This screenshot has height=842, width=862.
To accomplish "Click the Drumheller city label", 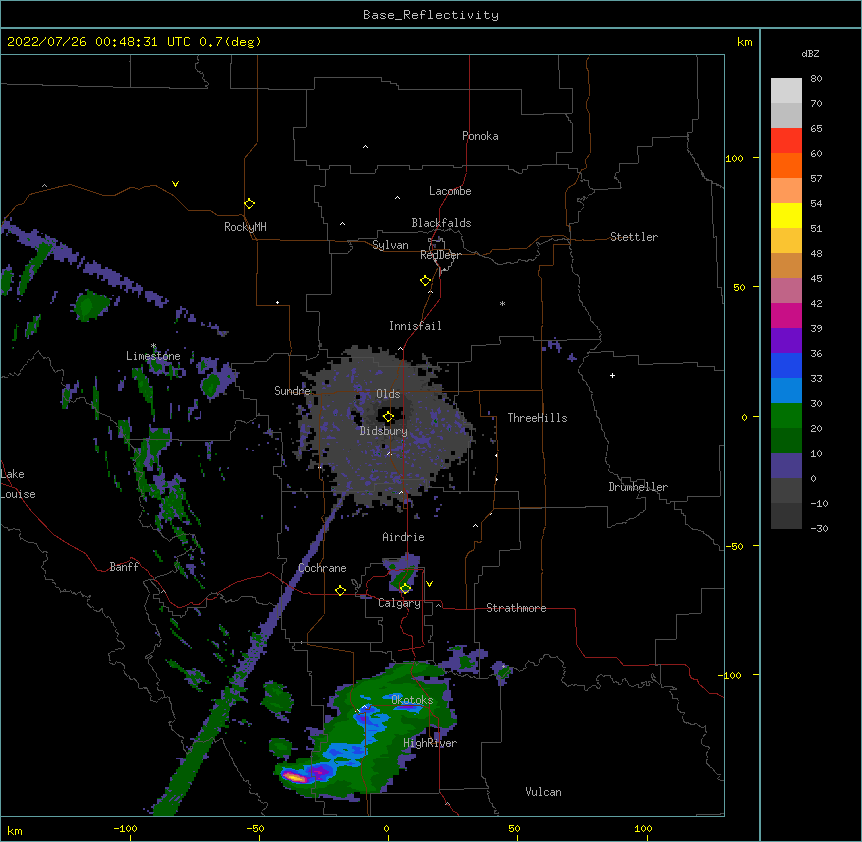I will 638,487.
